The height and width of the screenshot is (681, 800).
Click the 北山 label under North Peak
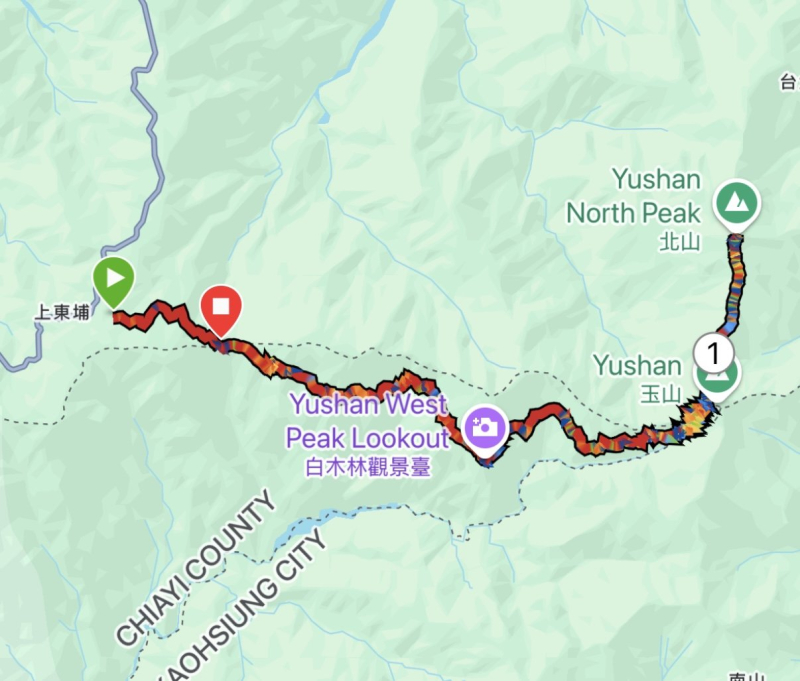tap(679, 242)
